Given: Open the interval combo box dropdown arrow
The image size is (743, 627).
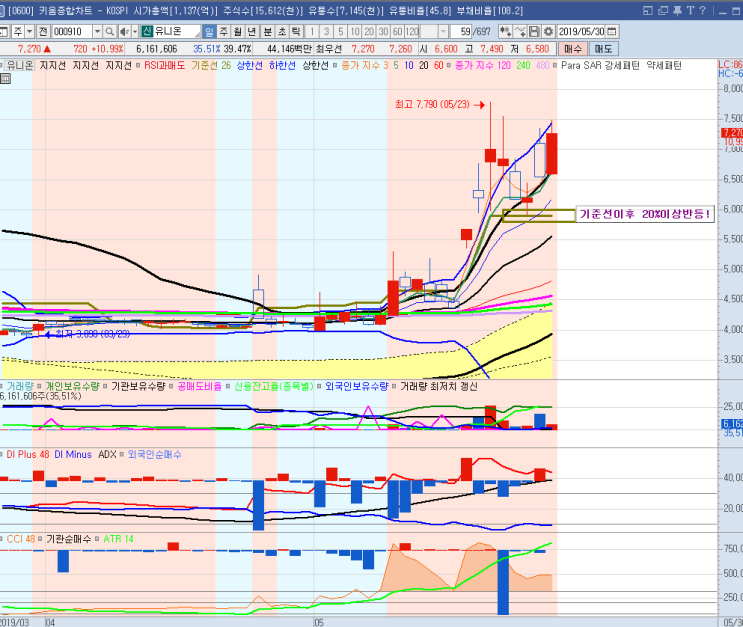Looking at the screenshot, I should click(x=443, y=32).
